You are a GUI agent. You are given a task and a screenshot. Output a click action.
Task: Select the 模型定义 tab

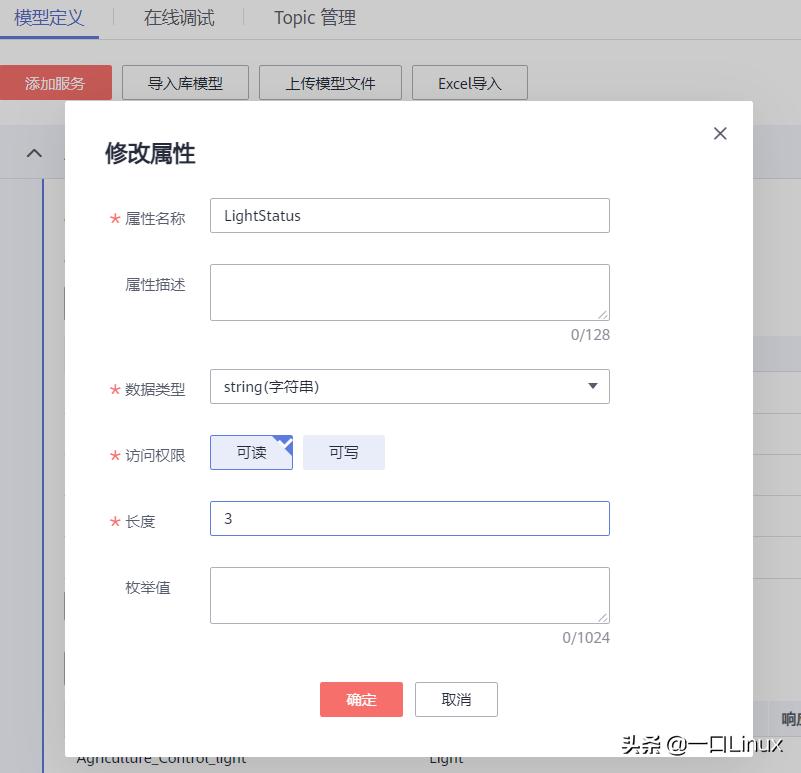(49, 17)
